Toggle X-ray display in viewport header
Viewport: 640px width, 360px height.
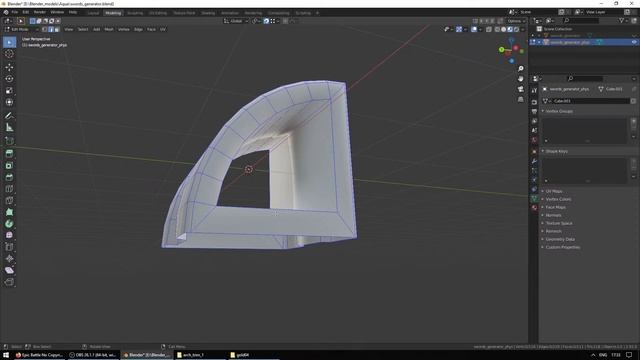coord(489,29)
